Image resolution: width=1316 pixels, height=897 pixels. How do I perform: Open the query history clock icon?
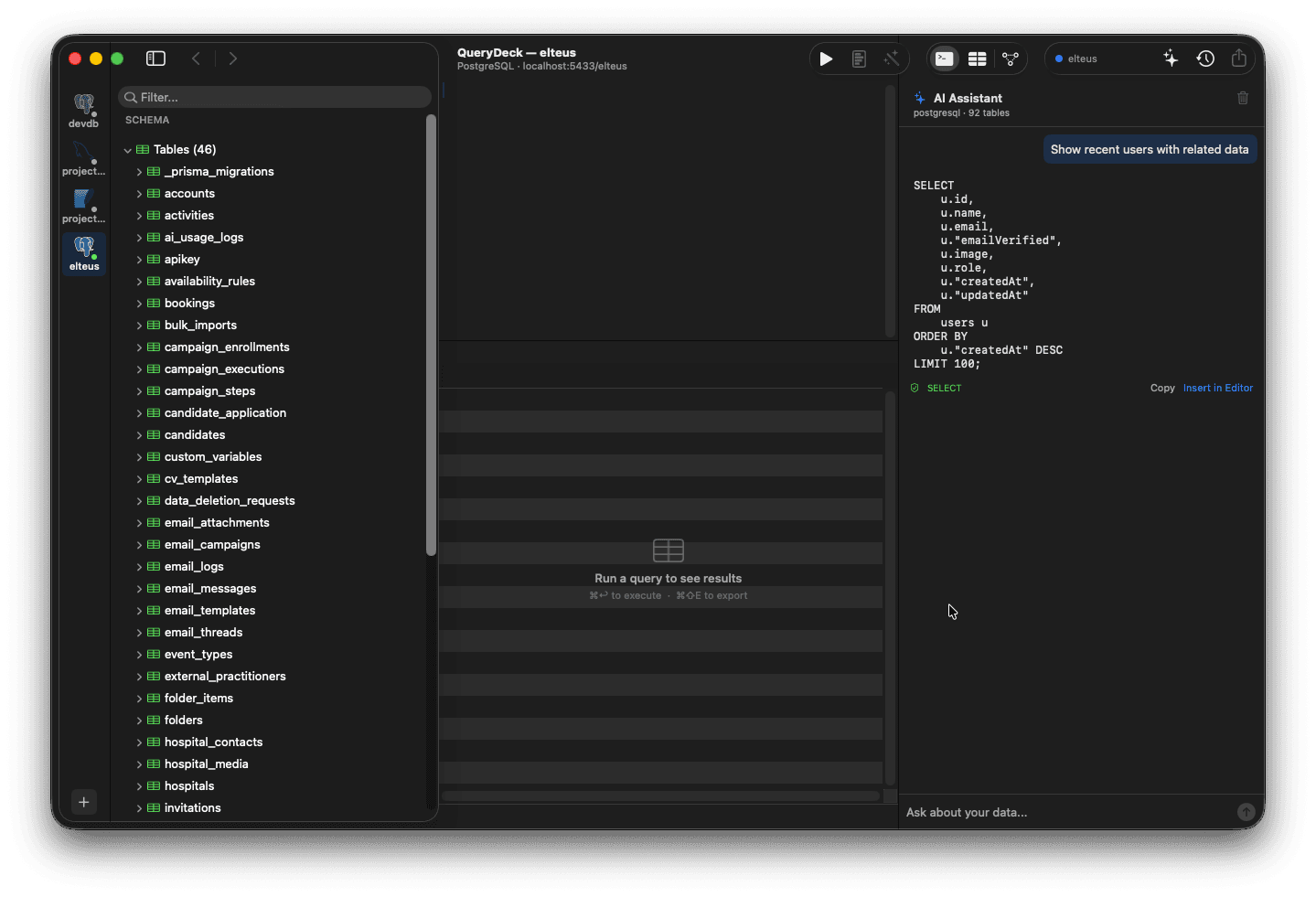[1205, 59]
